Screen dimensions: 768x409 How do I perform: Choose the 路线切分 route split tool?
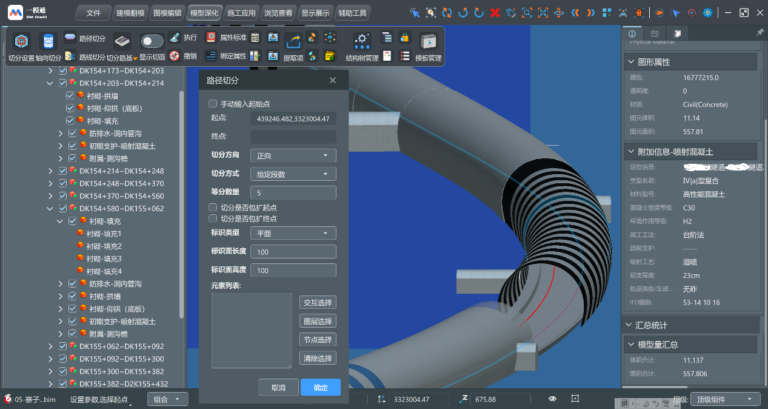[x=85, y=57]
